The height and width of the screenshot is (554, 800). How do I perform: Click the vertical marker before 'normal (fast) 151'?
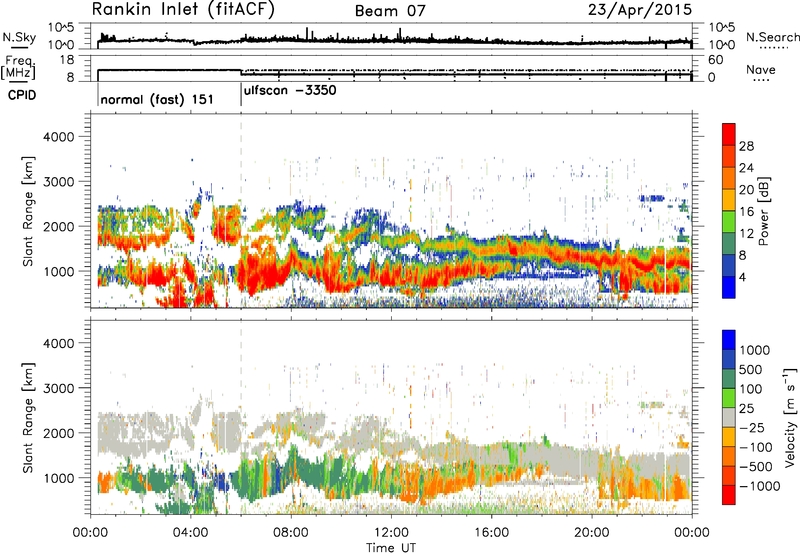[97, 95]
